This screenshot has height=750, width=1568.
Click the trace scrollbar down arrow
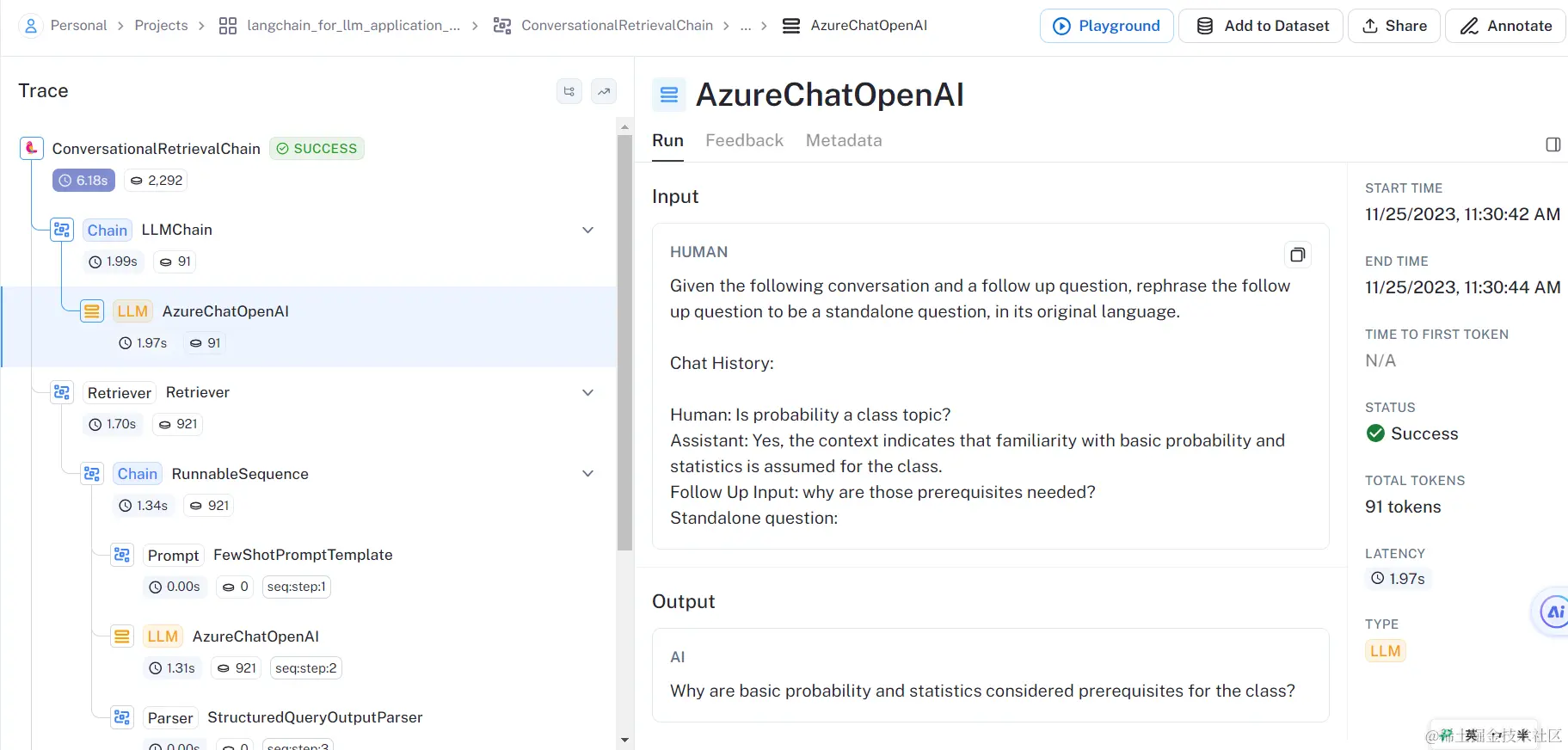(624, 740)
